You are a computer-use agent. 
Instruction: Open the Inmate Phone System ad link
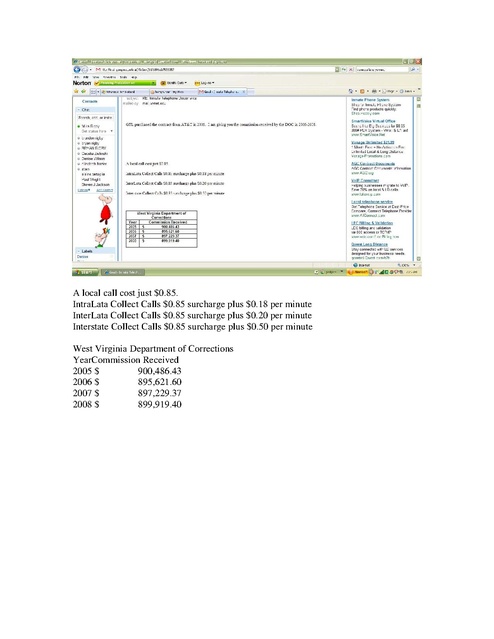(x=370, y=100)
